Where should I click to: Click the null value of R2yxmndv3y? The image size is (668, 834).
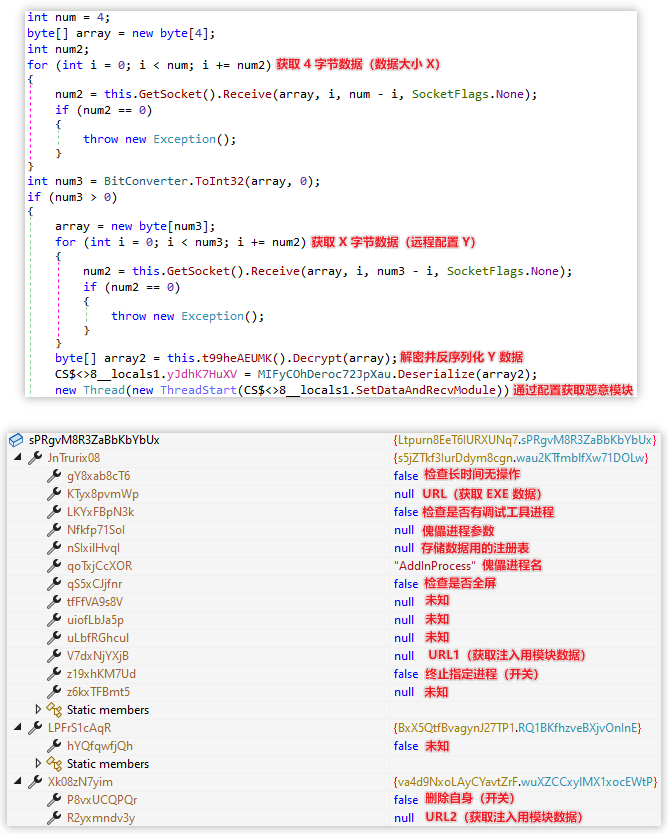[404, 818]
